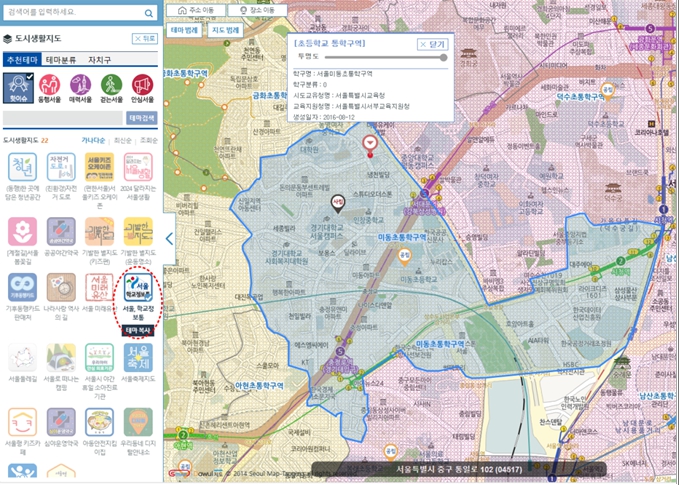This screenshot has width=679, height=485.
Task: Sort themes by 최신순
Action: [122, 140]
